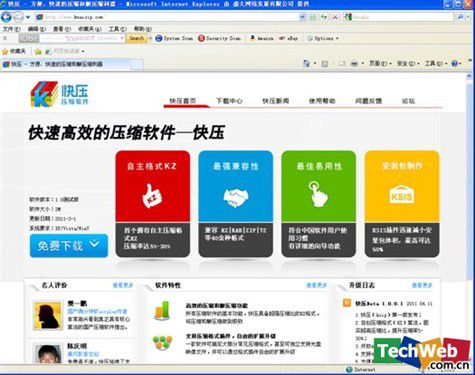Screen dimensions: 475x375
Task: Click the green plugin blocks feature icon
Action: point(162,343)
